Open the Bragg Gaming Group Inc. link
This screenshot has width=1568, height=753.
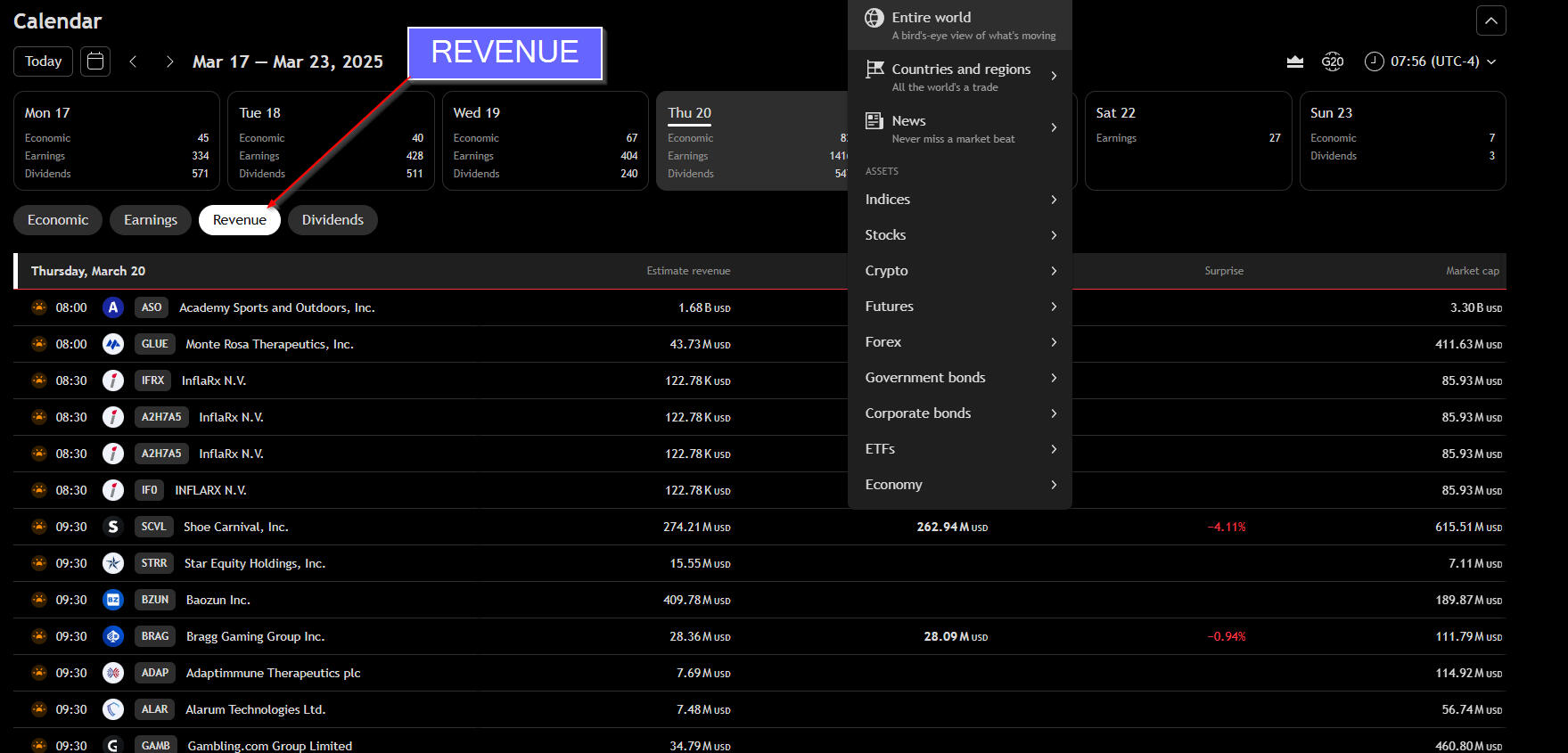pos(255,636)
